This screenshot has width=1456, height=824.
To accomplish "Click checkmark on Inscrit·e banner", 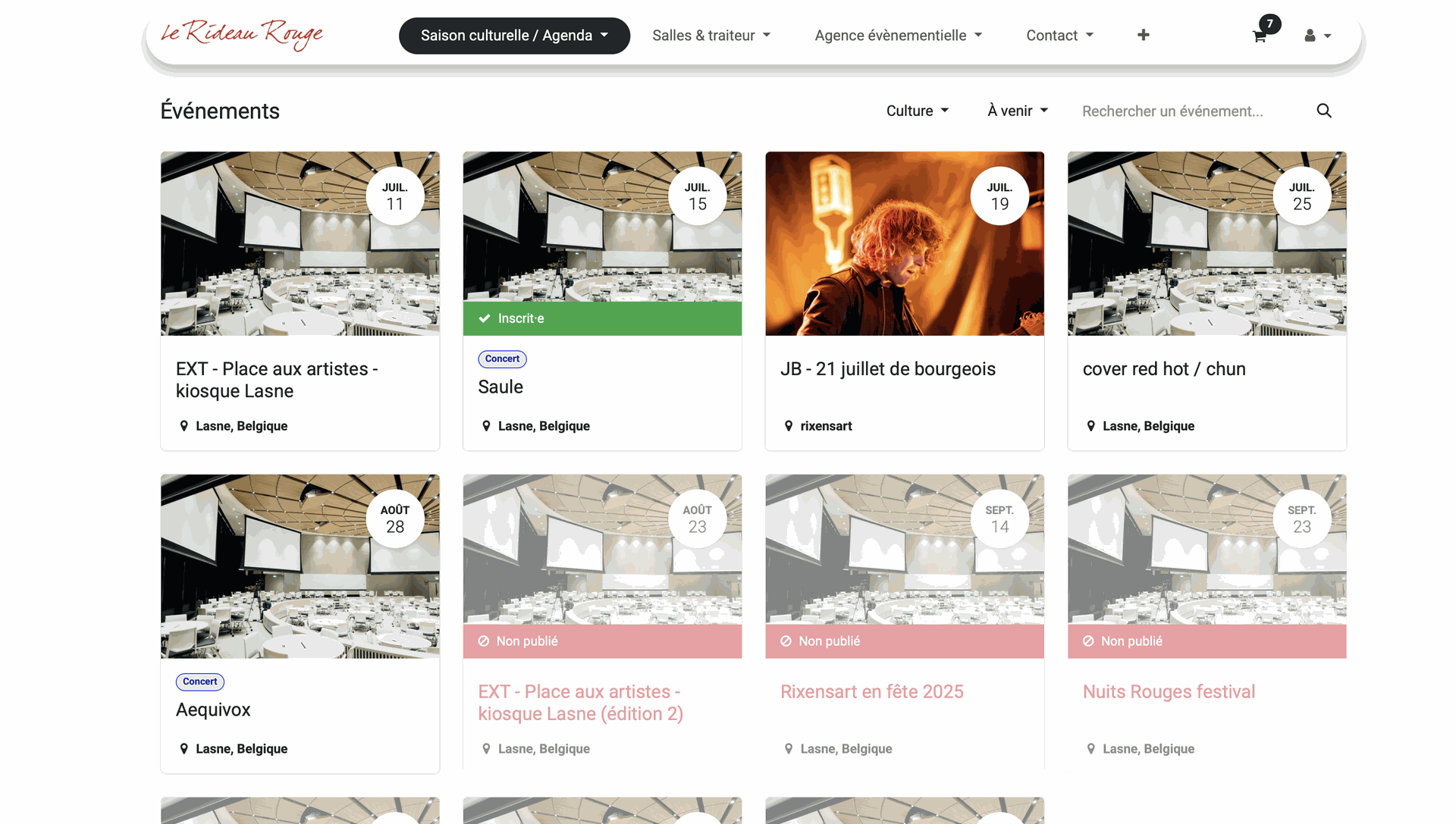I will coord(485,318).
